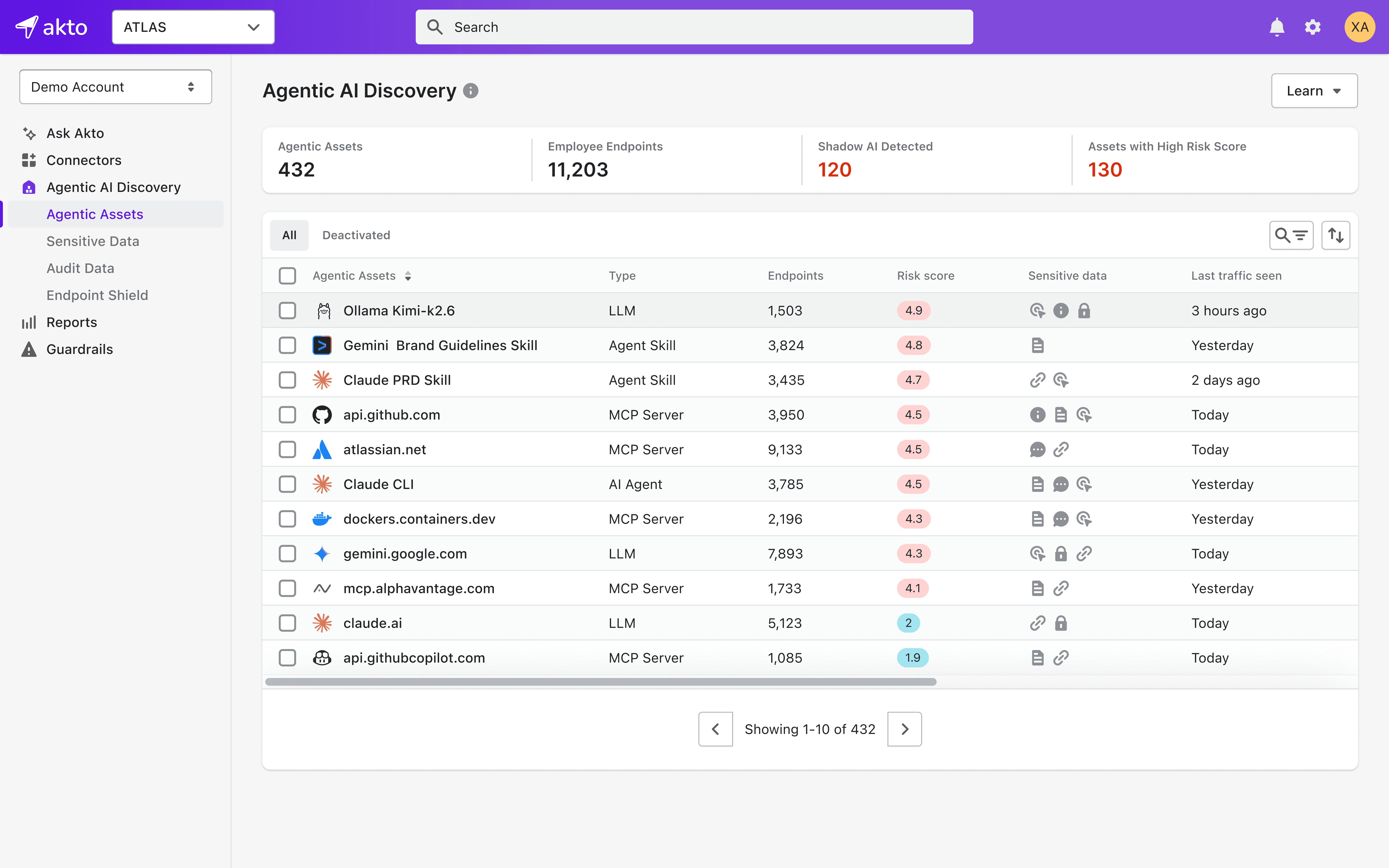1389x868 pixels.
Task: Open settings gear
Action: point(1313,27)
